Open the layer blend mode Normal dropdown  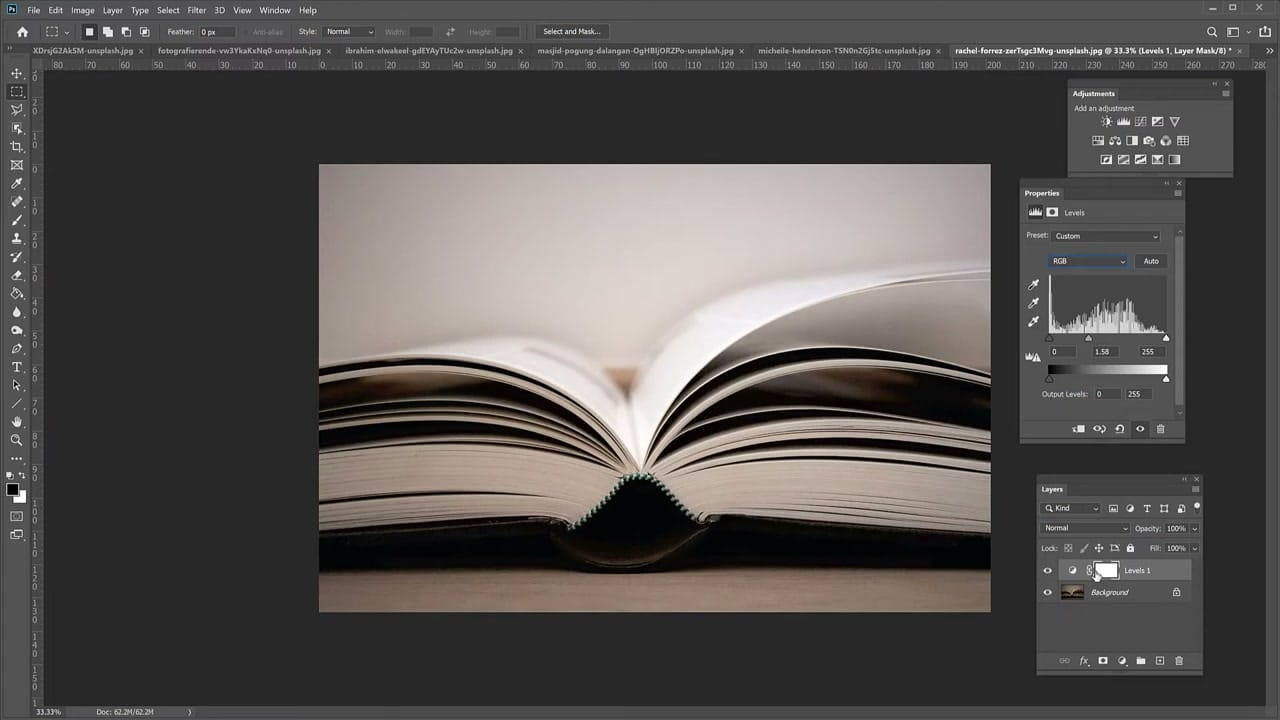[x=1085, y=528]
